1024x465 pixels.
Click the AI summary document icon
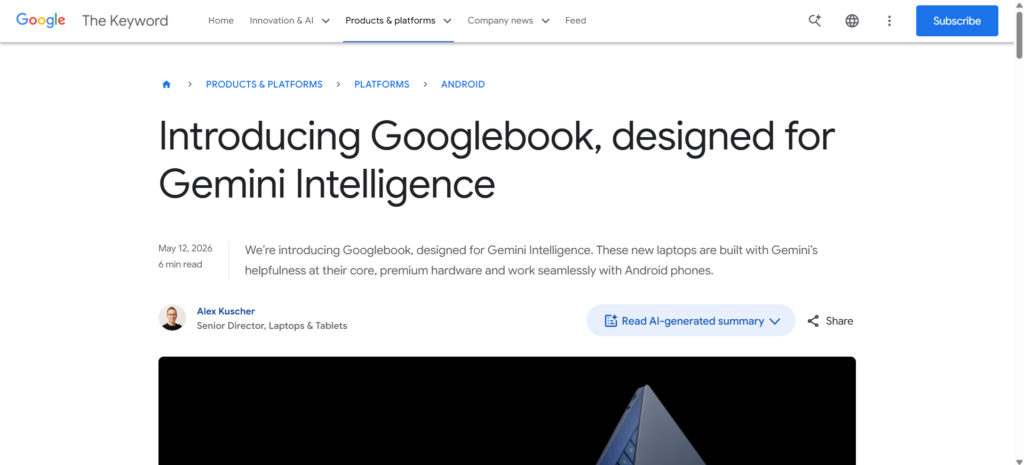611,321
